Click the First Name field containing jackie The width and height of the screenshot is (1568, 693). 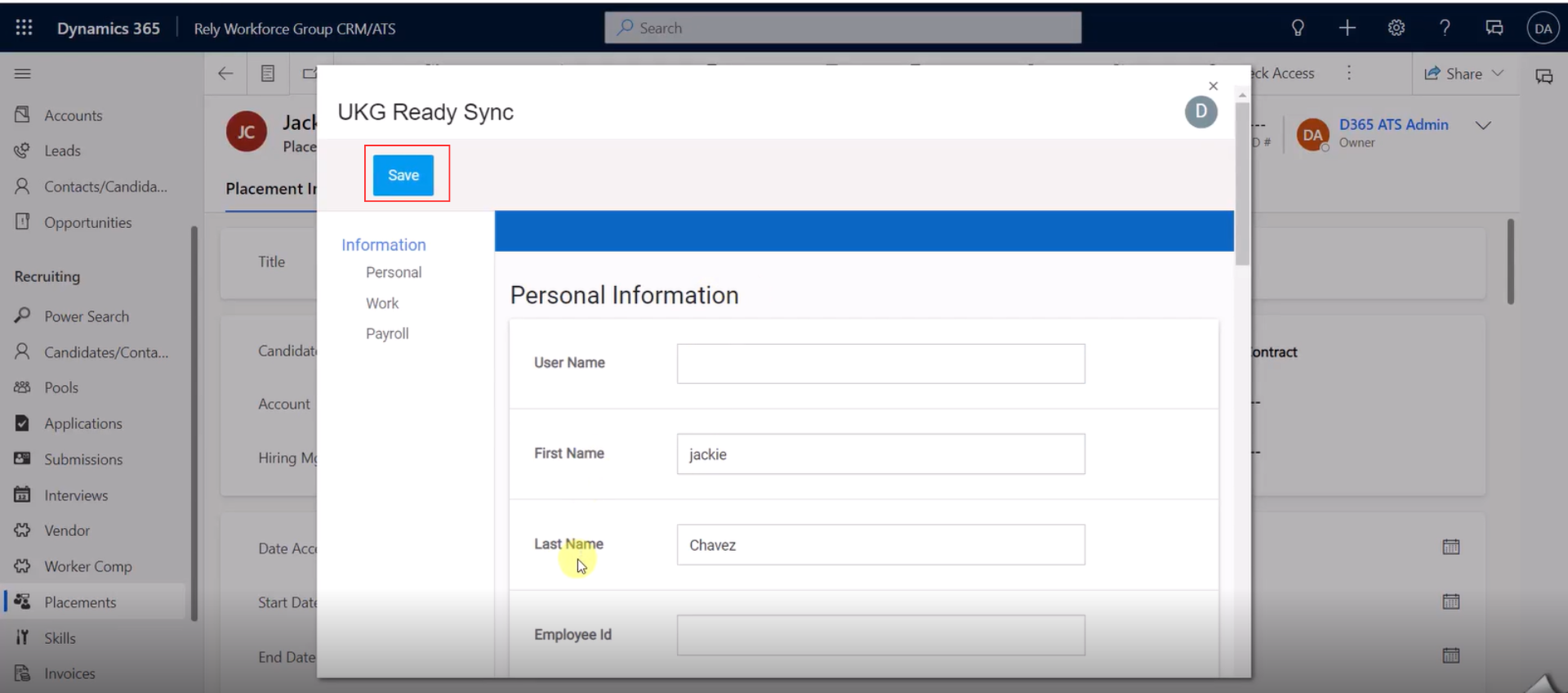tap(880, 454)
